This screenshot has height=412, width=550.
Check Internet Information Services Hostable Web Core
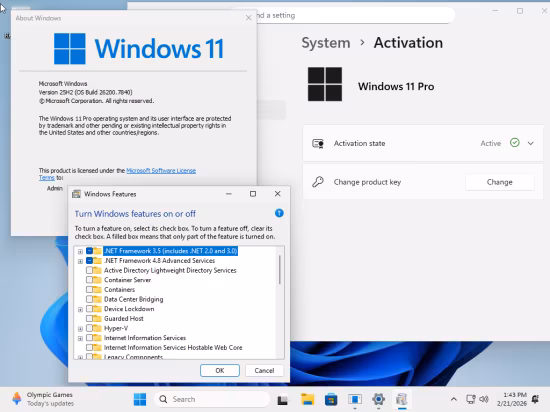(x=89, y=347)
